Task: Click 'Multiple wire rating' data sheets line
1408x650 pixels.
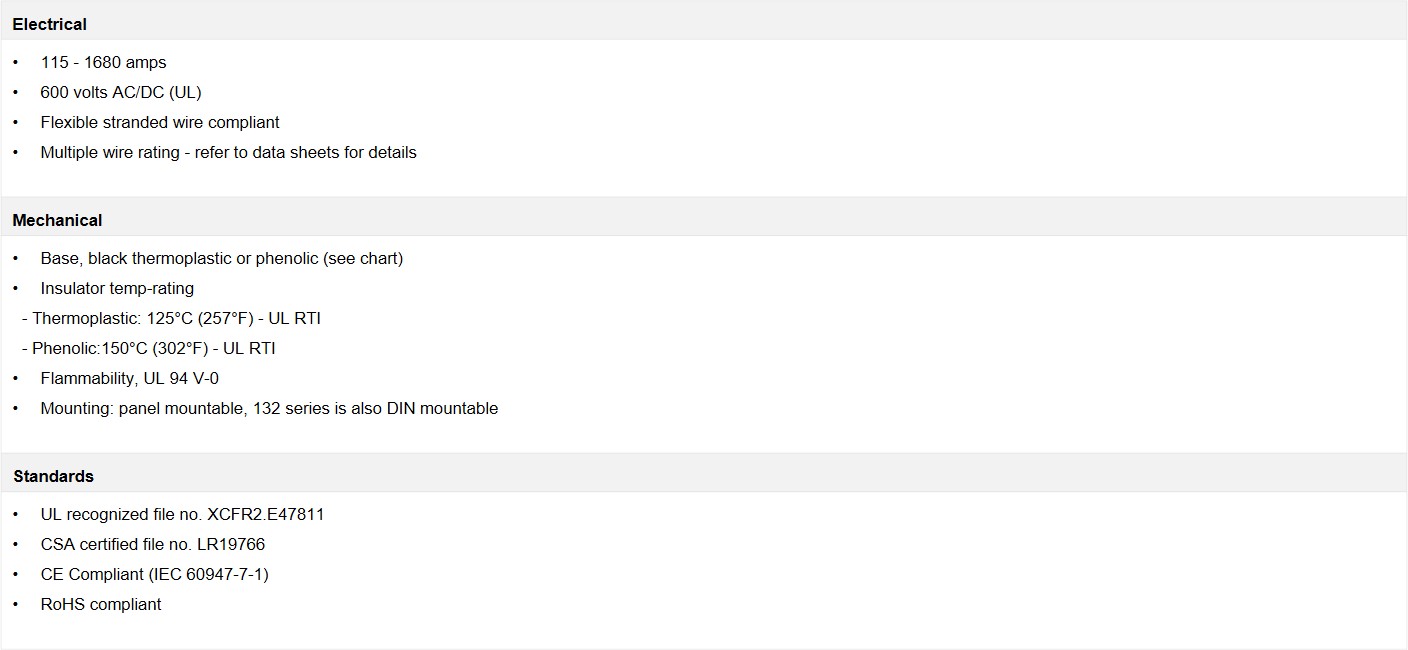Action: [228, 152]
